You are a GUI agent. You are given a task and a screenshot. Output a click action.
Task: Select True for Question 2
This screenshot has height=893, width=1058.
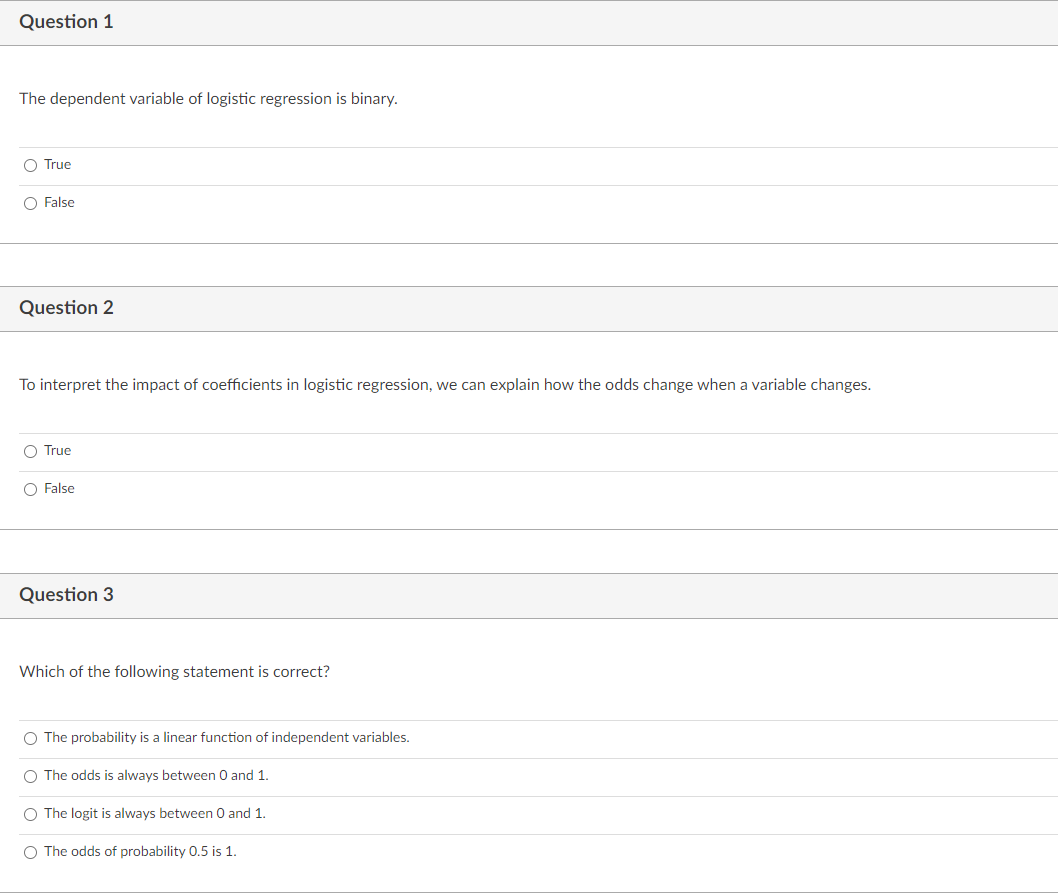click(30, 451)
